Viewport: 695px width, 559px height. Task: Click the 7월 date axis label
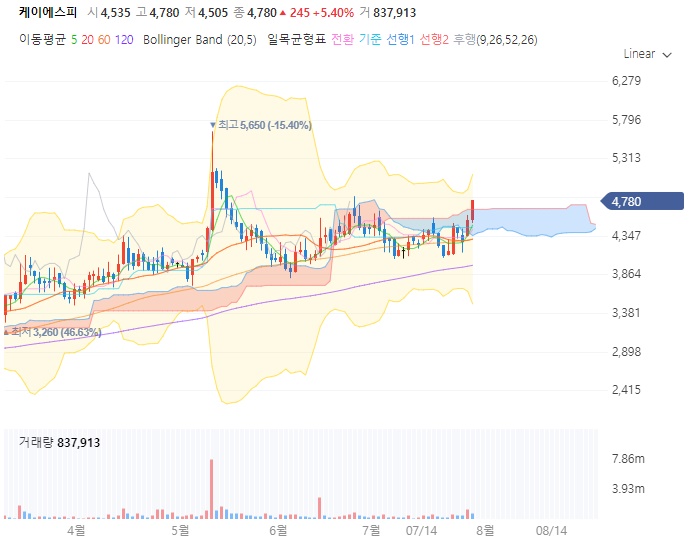[371, 530]
